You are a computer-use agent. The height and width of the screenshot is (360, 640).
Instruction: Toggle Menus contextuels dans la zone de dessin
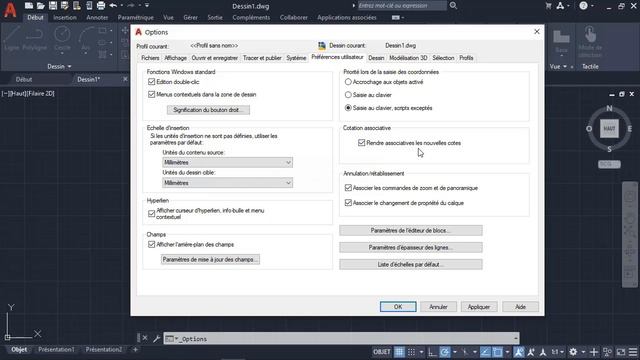(151, 95)
